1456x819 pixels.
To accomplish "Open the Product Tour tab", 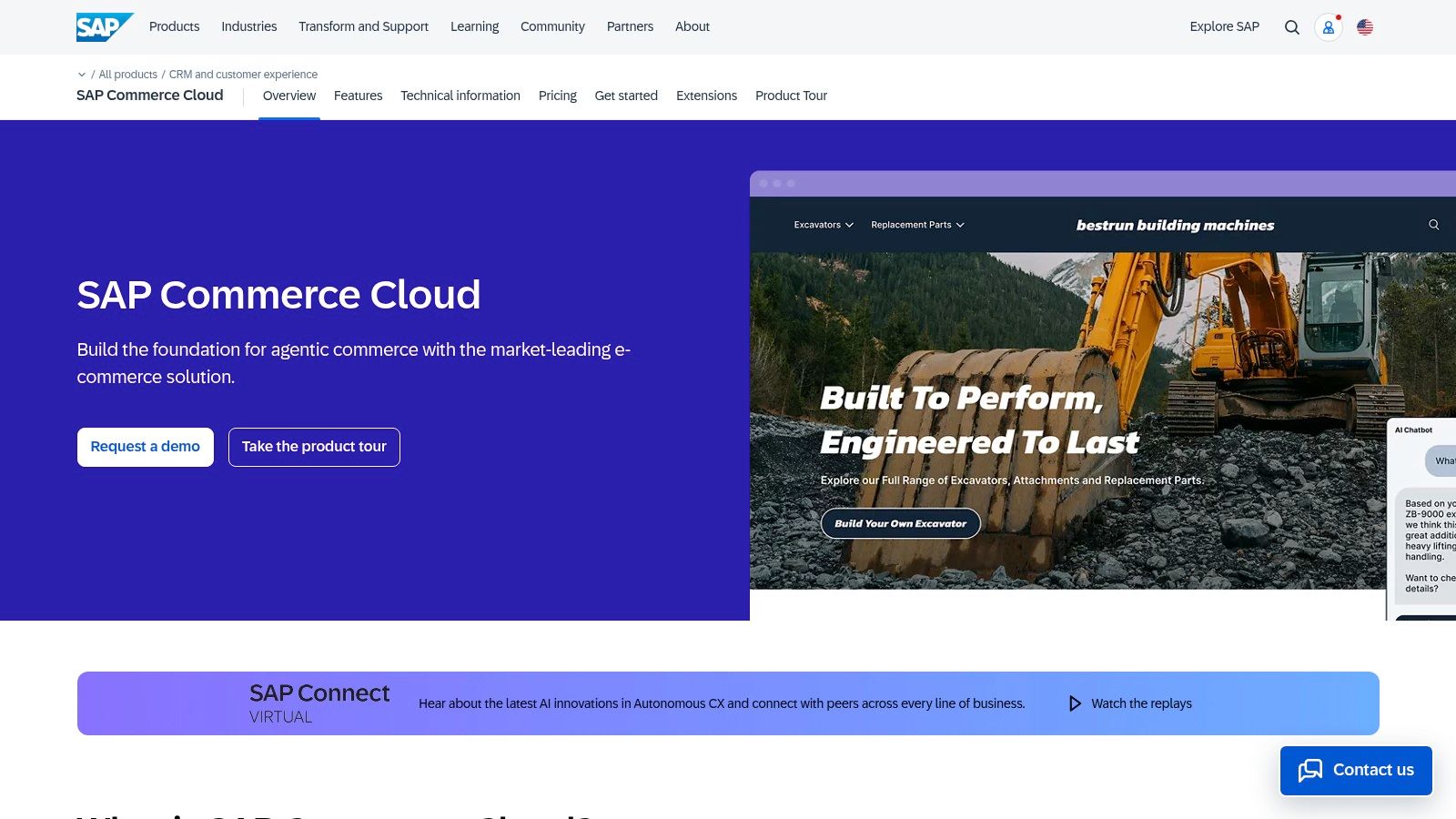I will point(791,96).
